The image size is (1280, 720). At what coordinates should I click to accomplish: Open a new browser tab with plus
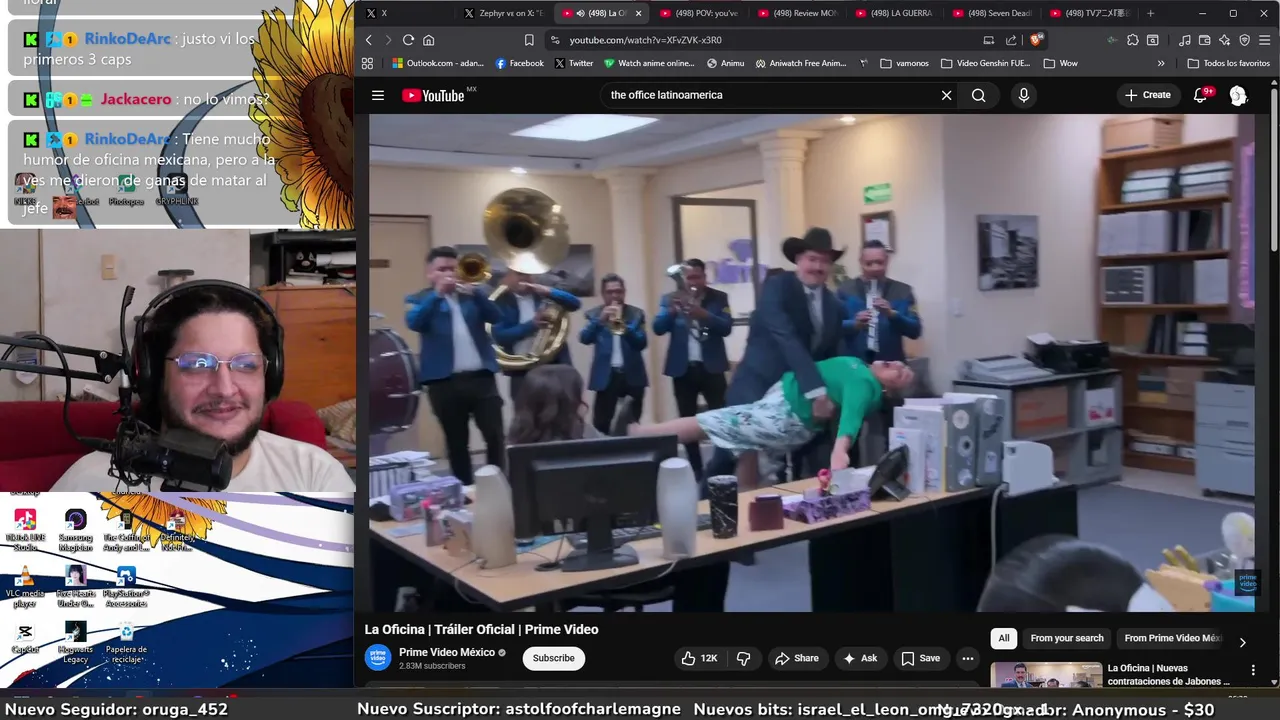point(1150,13)
